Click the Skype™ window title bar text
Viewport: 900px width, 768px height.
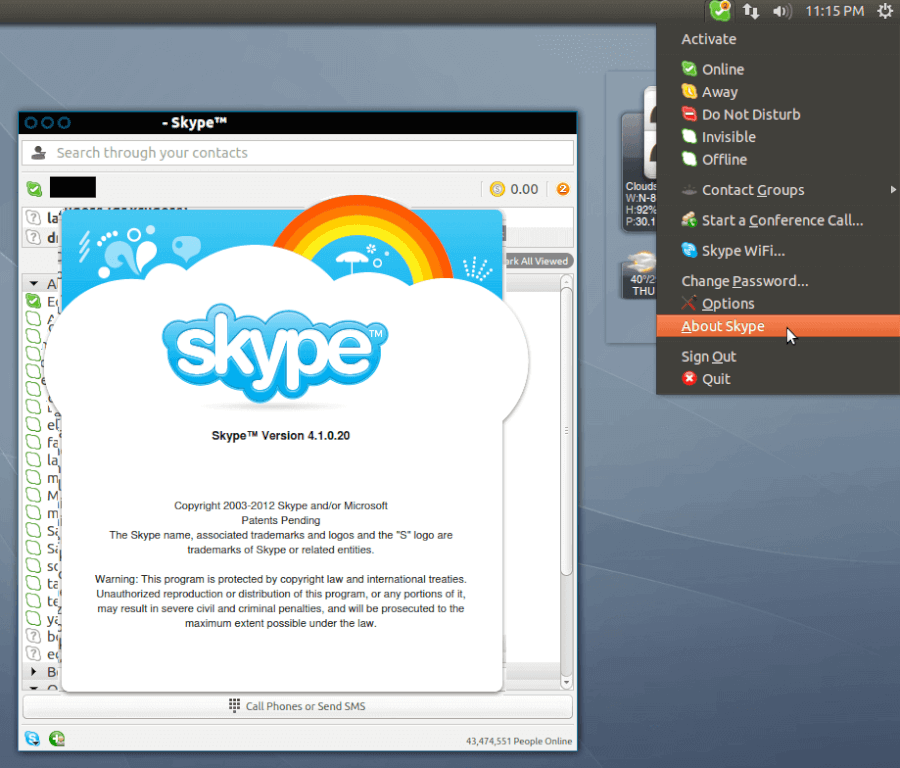(x=195, y=122)
